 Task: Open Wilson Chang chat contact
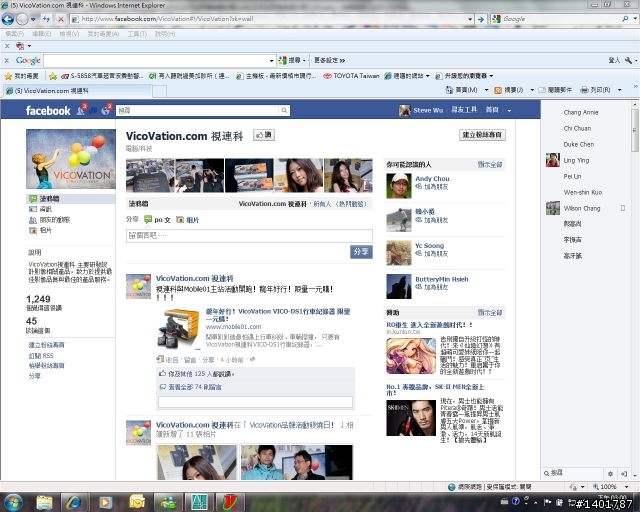[x=582, y=208]
